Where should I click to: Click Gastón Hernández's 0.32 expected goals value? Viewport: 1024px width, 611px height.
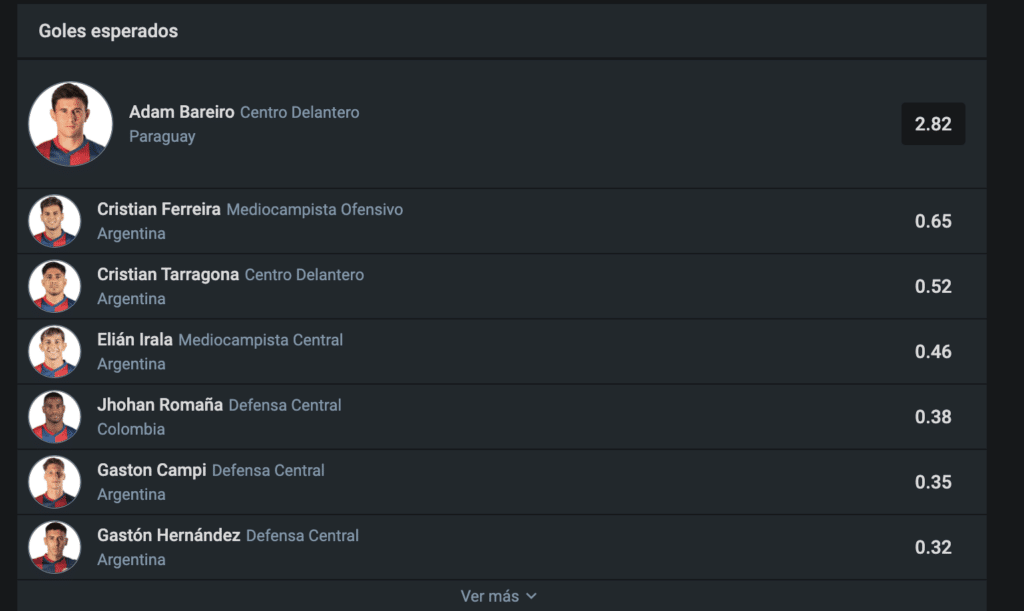(x=932, y=547)
